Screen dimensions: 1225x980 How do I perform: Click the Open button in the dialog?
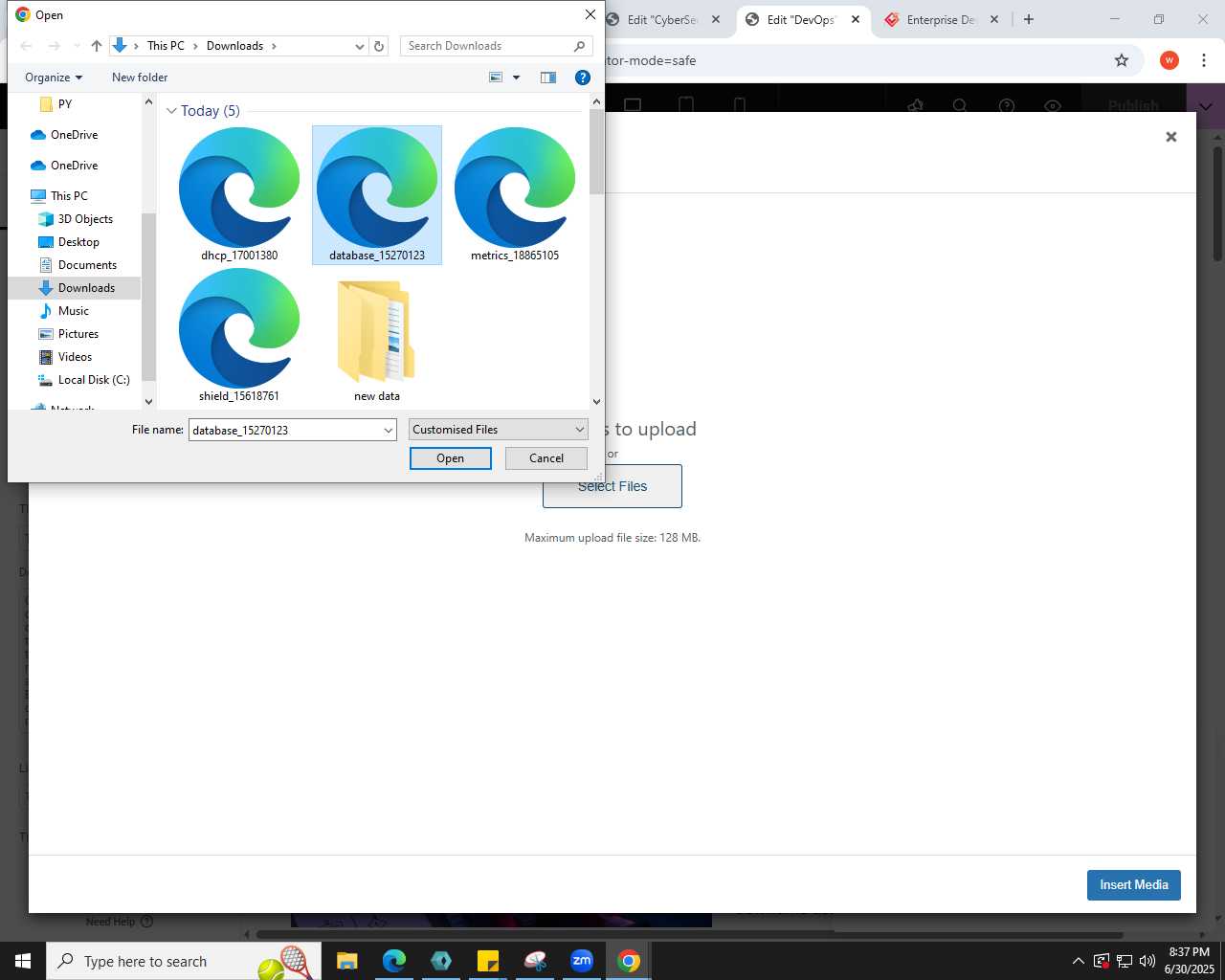(x=451, y=458)
